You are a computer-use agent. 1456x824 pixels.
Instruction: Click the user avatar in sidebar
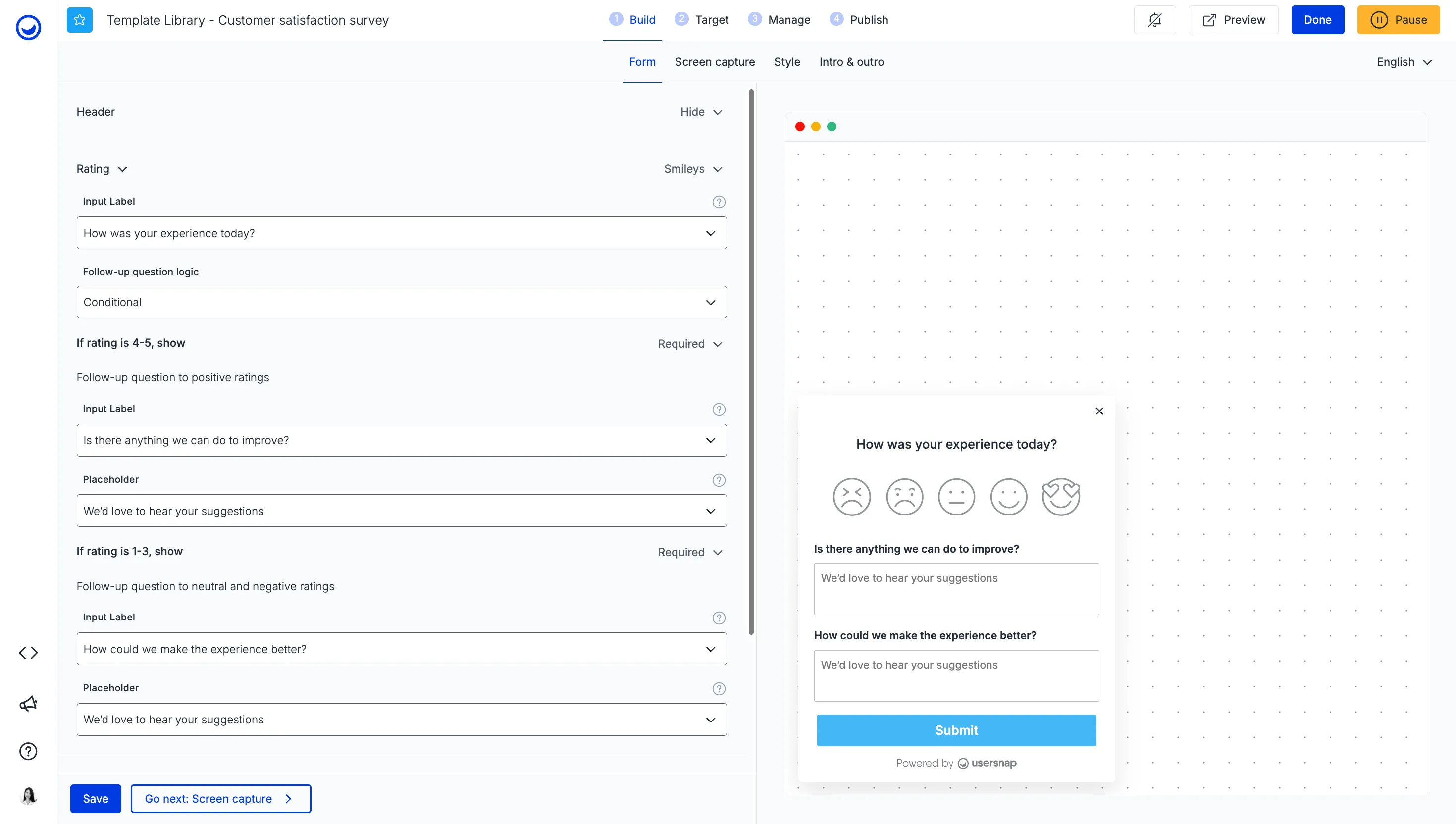tap(28, 796)
